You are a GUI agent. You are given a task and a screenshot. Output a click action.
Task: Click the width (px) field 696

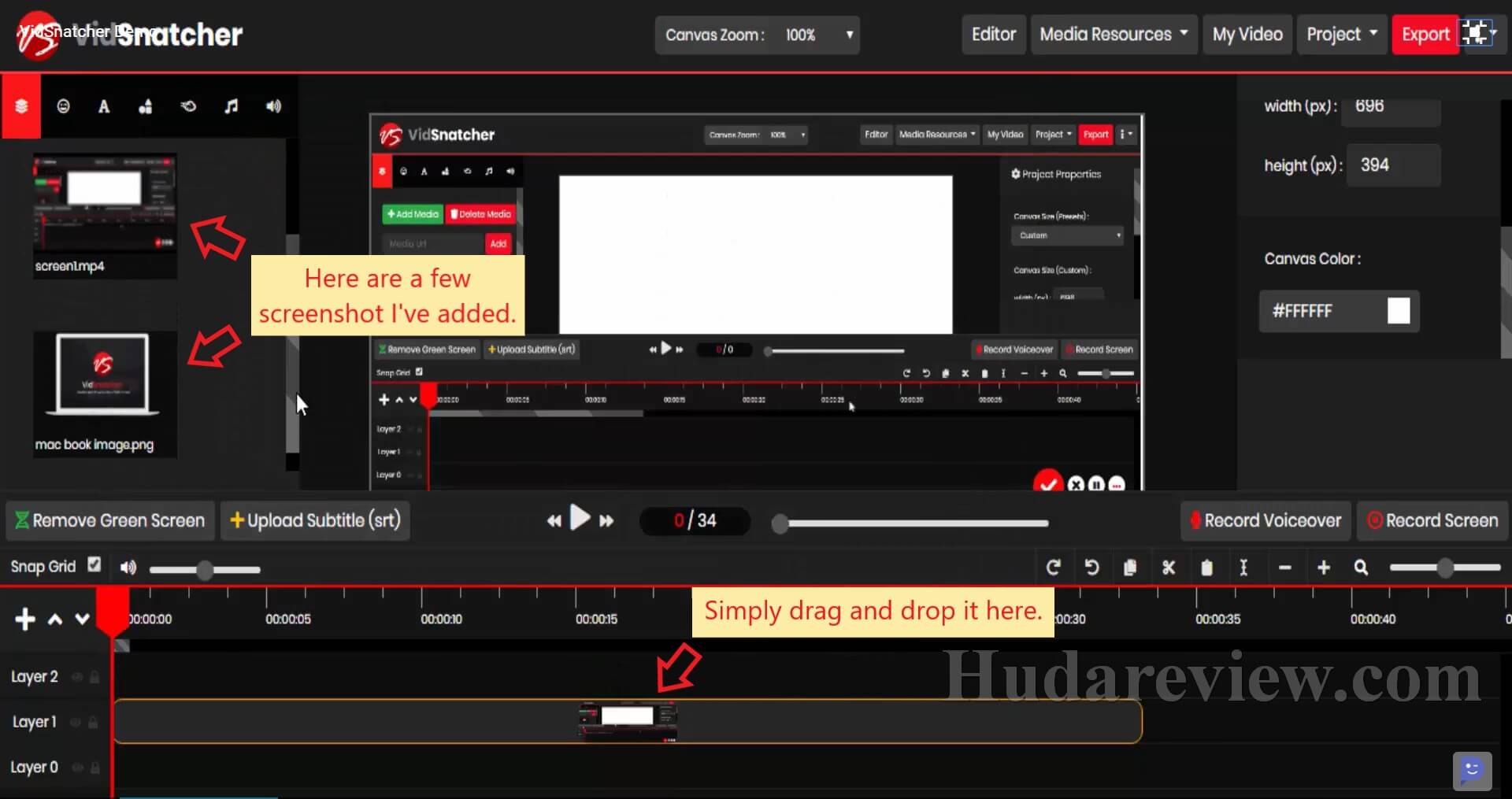tap(1393, 107)
